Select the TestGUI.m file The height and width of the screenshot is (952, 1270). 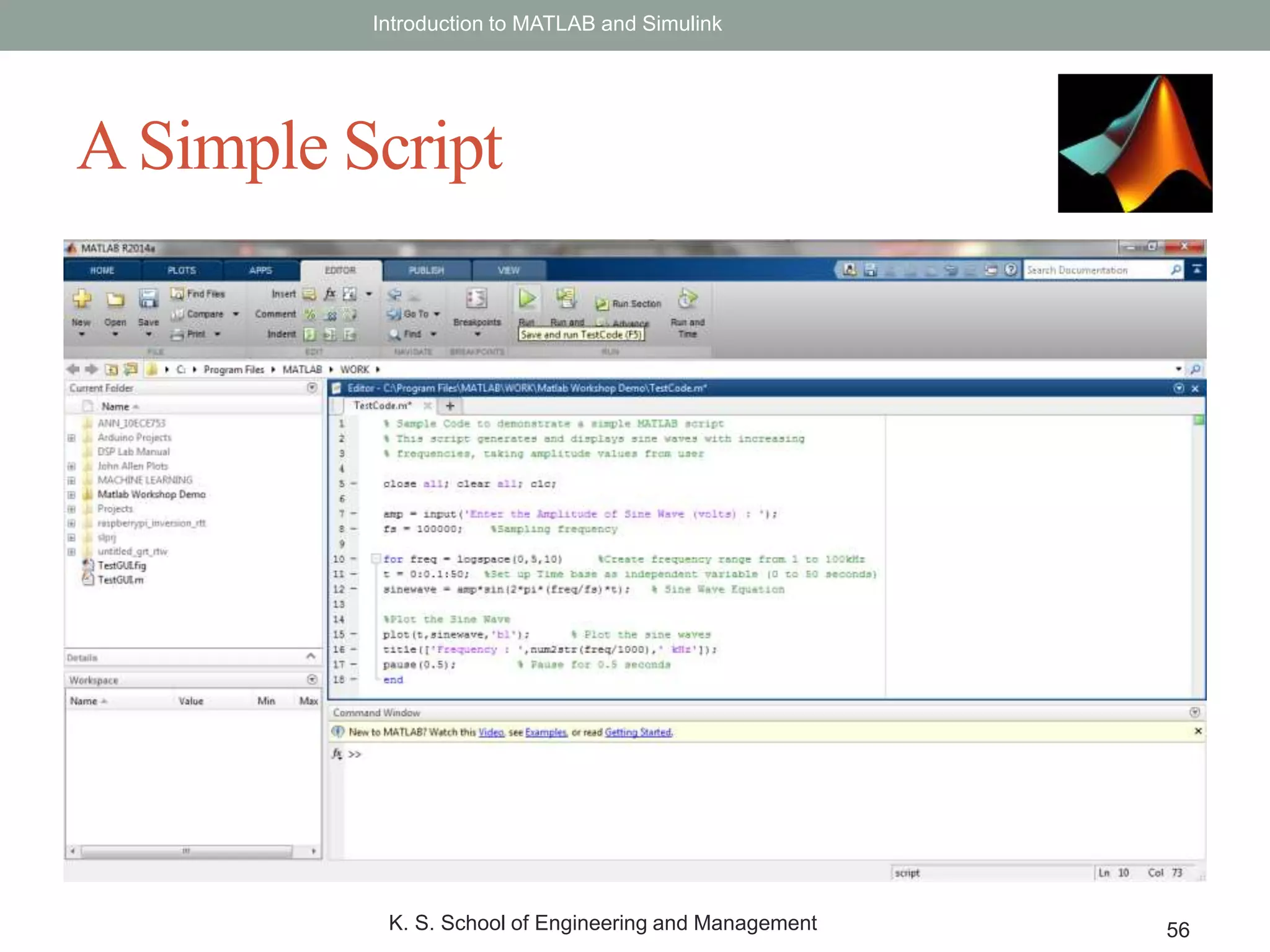(x=120, y=580)
